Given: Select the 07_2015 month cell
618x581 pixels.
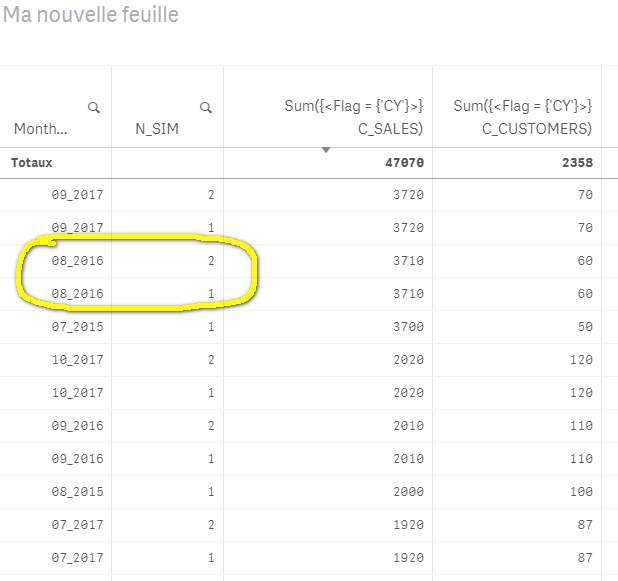Looking at the screenshot, I should click(x=78, y=327).
